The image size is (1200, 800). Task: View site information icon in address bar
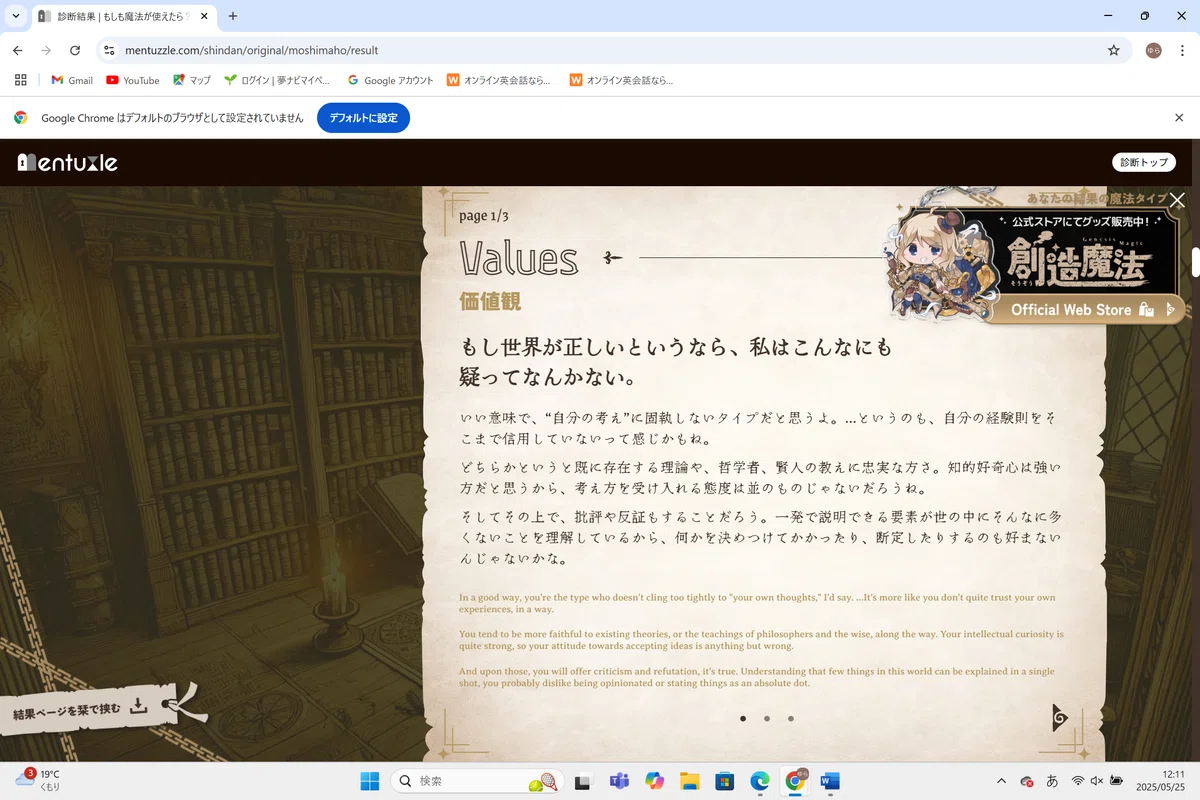pos(109,50)
